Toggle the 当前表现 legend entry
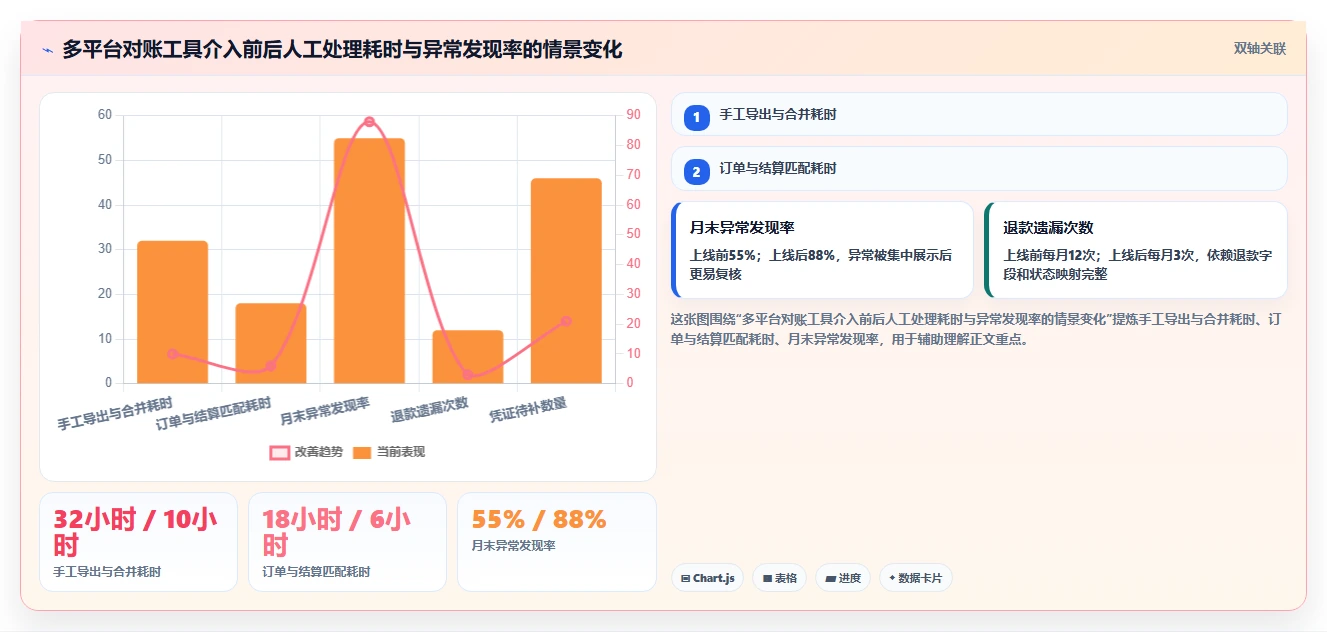Screen dimensions: 1327x632 (x=388, y=452)
